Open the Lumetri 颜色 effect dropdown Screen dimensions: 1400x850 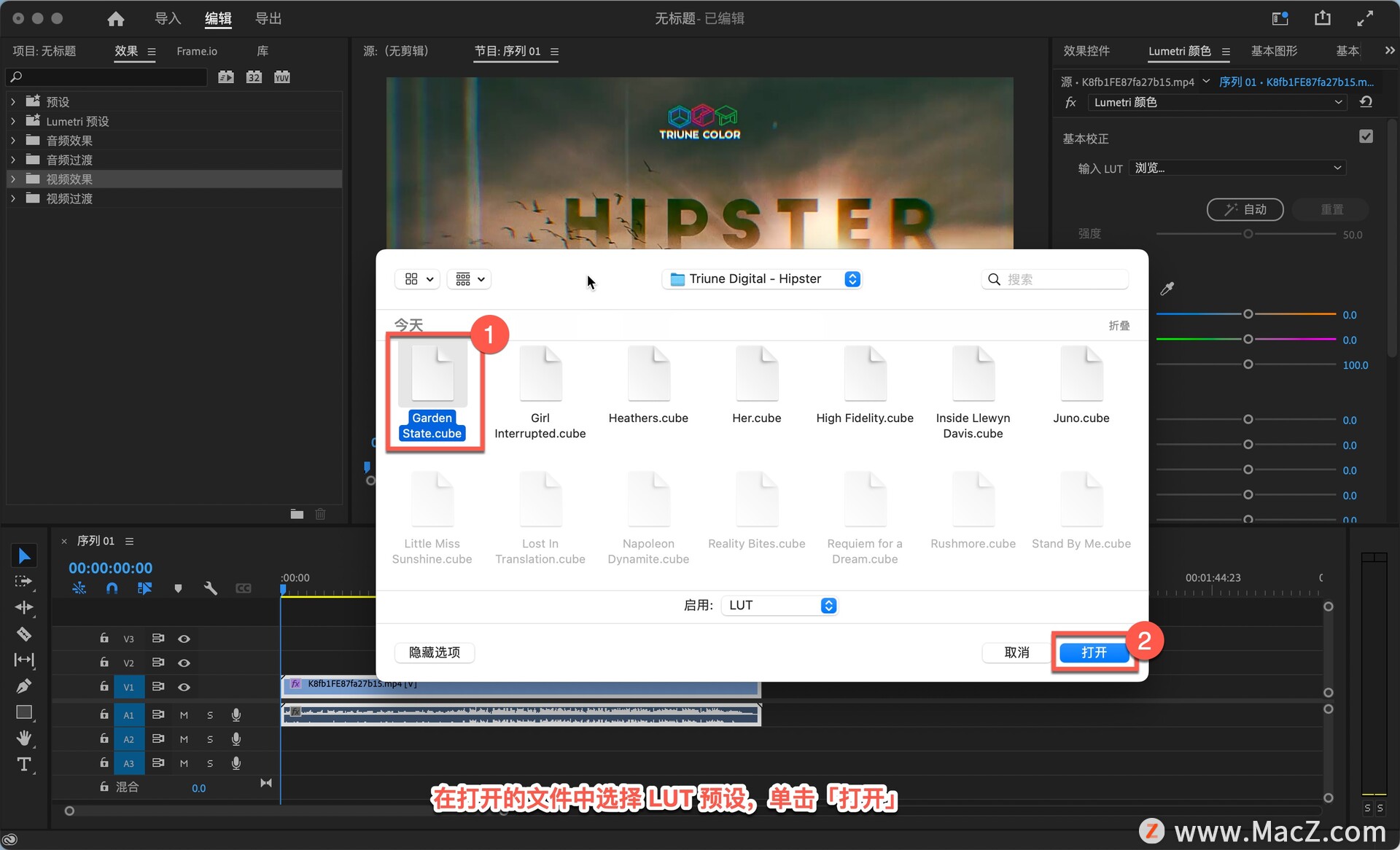coord(1218,102)
